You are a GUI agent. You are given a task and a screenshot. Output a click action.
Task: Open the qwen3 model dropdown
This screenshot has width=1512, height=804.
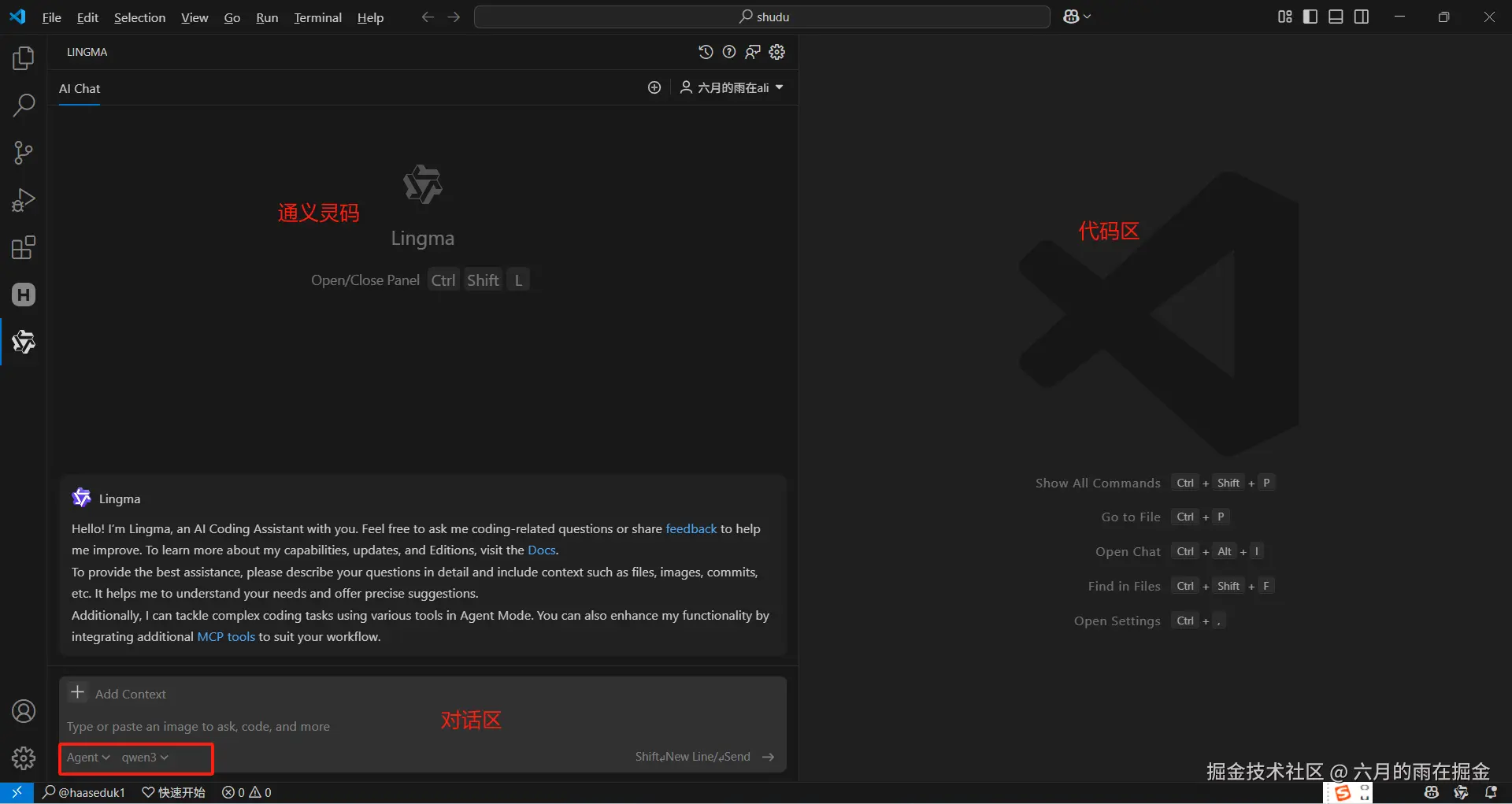point(145,757)
